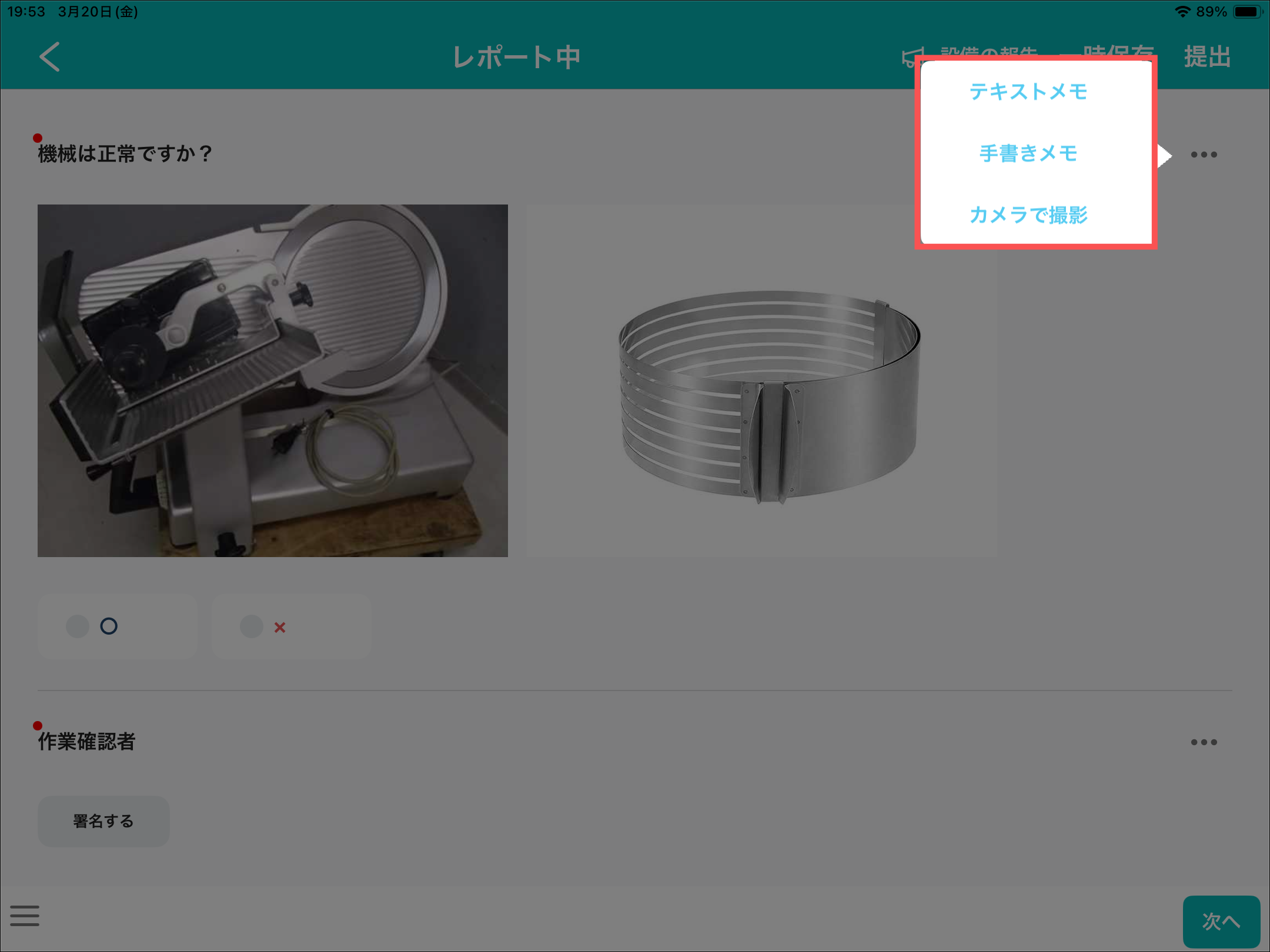This screenshot has width=1270, height=952.
Task: Open the three-dot menu for 機械は正常ですか
Action: (1204, 155)
